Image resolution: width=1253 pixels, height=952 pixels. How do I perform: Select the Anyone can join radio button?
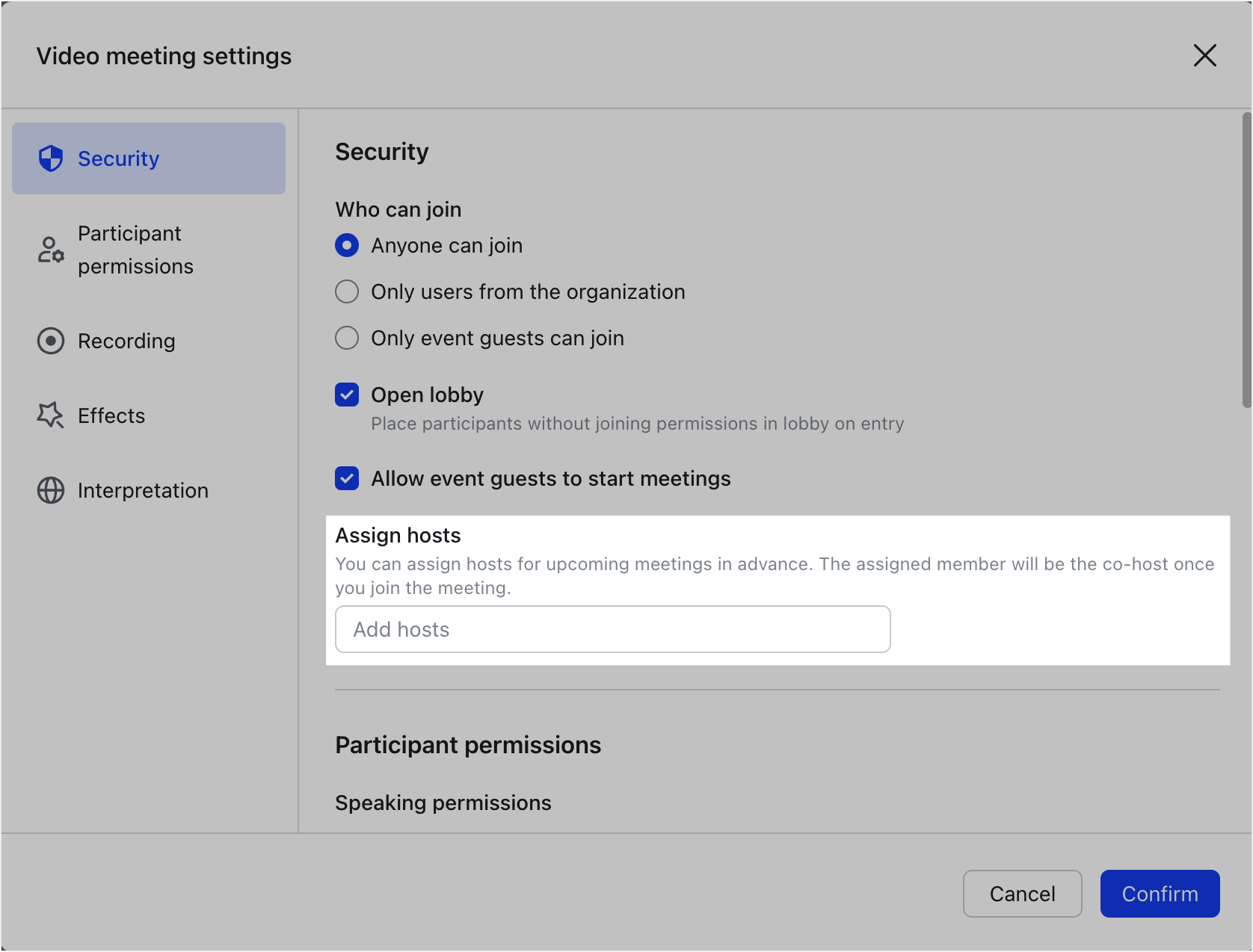(347, 245)
